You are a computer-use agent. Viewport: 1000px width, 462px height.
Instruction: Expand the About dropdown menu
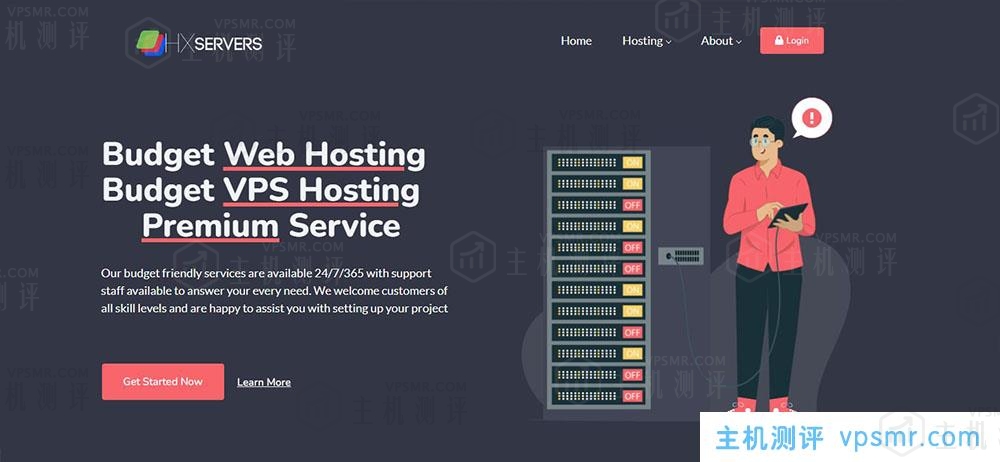(x=721, y=41)
